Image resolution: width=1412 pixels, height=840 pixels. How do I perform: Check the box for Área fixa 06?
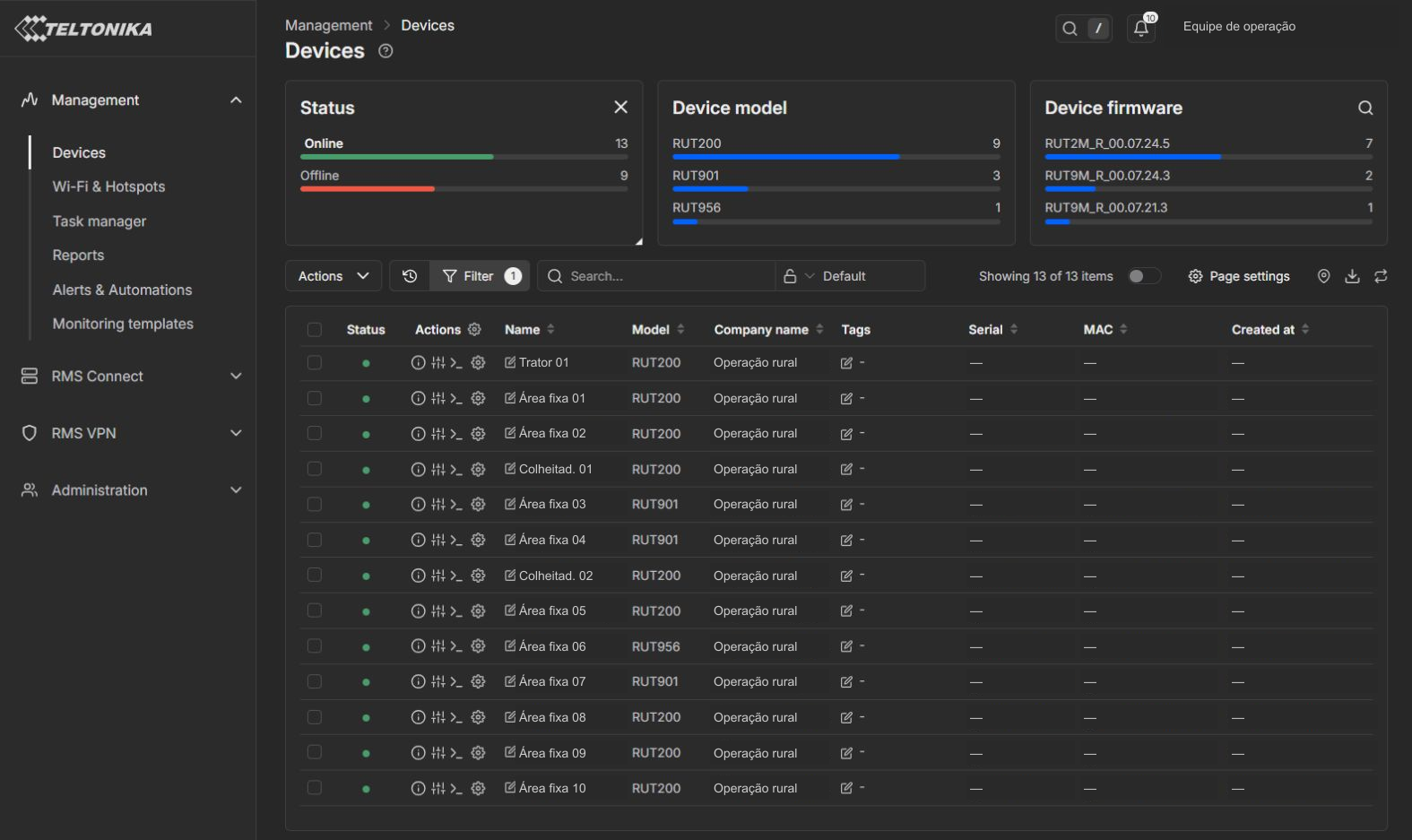click(315, 646)
